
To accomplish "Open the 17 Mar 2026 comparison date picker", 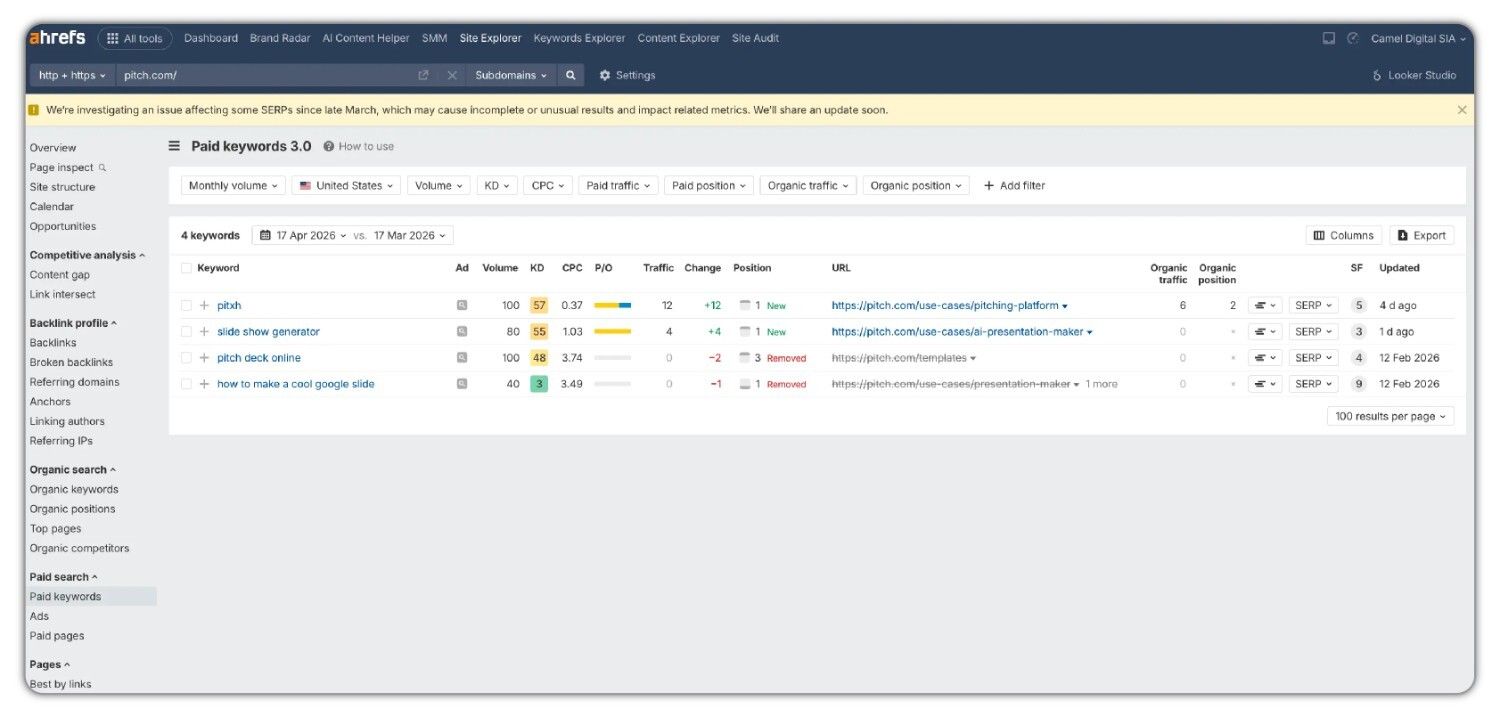I will pyautogui.click(x=410, y=235).
